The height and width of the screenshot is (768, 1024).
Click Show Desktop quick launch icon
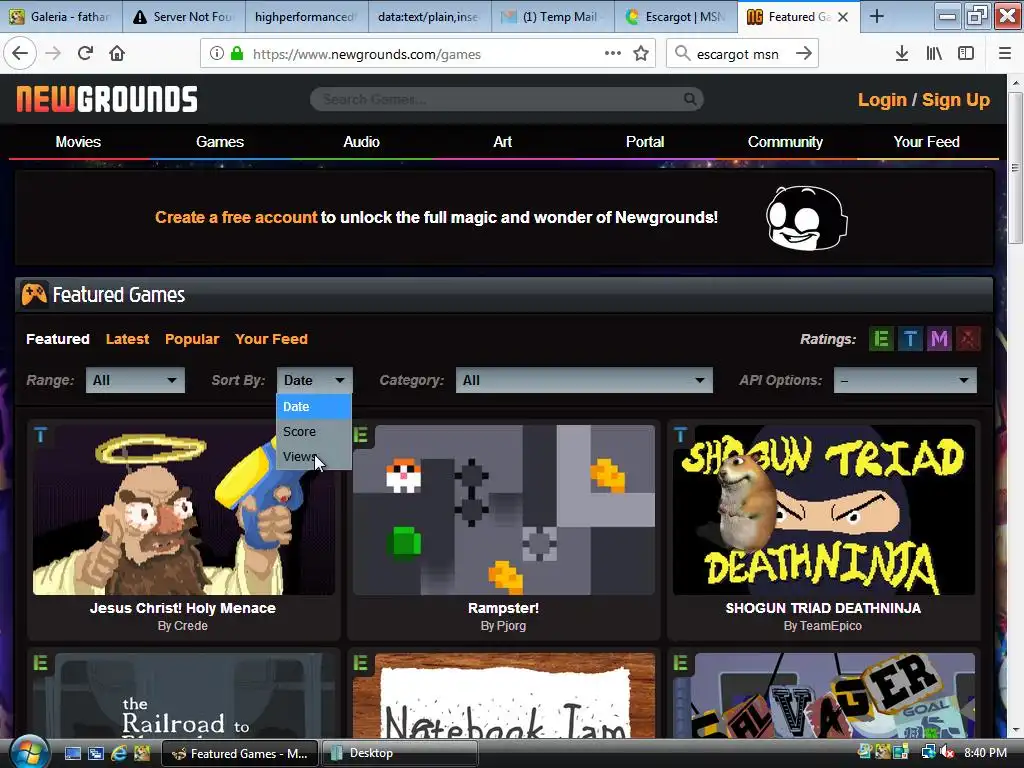point(72,754)
